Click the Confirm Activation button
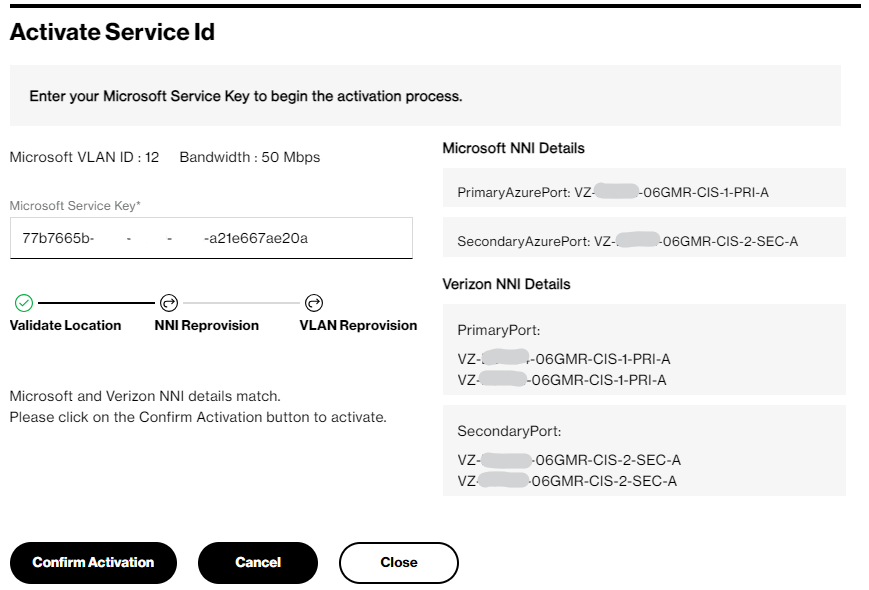Viewport: 869px width, 590px height. 93,562
